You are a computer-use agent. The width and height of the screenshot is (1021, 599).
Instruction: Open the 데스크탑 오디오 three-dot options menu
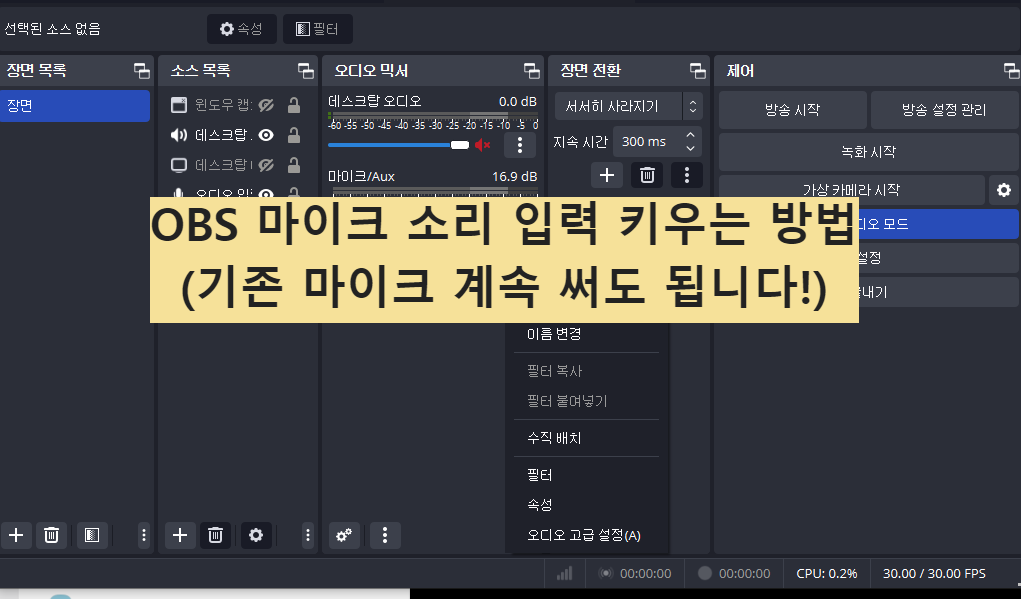pos(520,145)
